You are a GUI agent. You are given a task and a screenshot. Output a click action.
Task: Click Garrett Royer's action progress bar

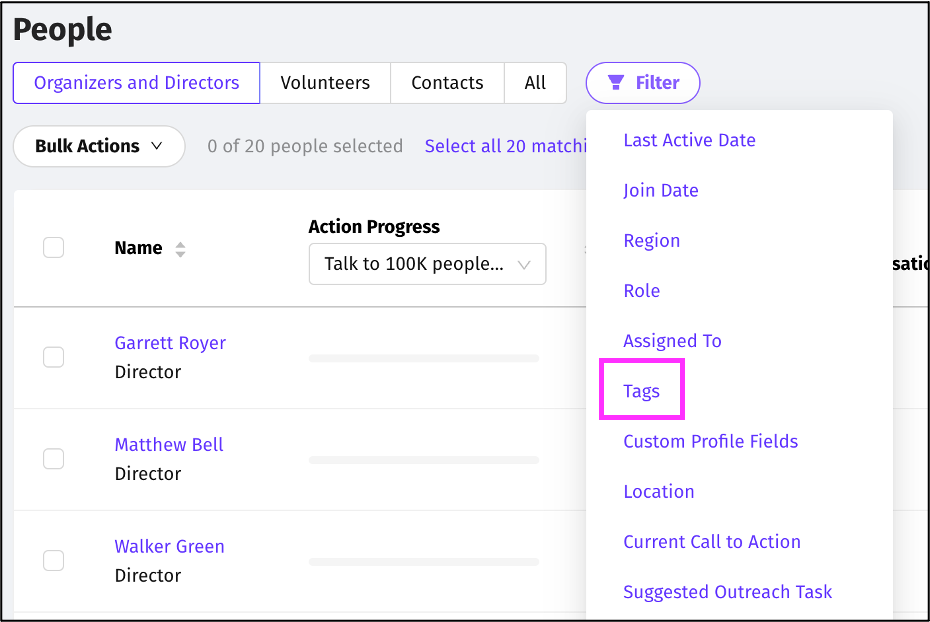(424, 358)
